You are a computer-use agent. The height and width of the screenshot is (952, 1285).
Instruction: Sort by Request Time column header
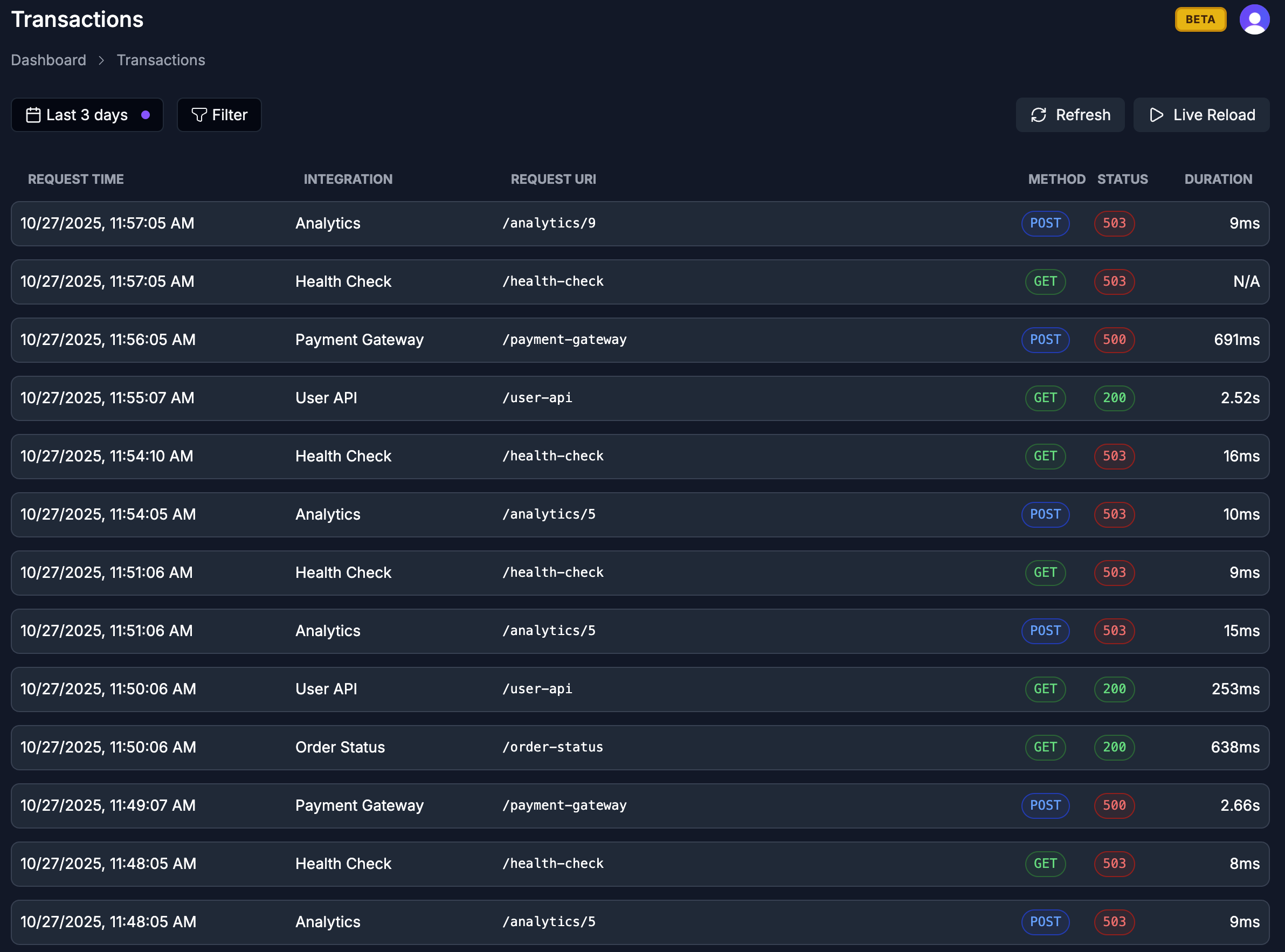coord(75,179)
